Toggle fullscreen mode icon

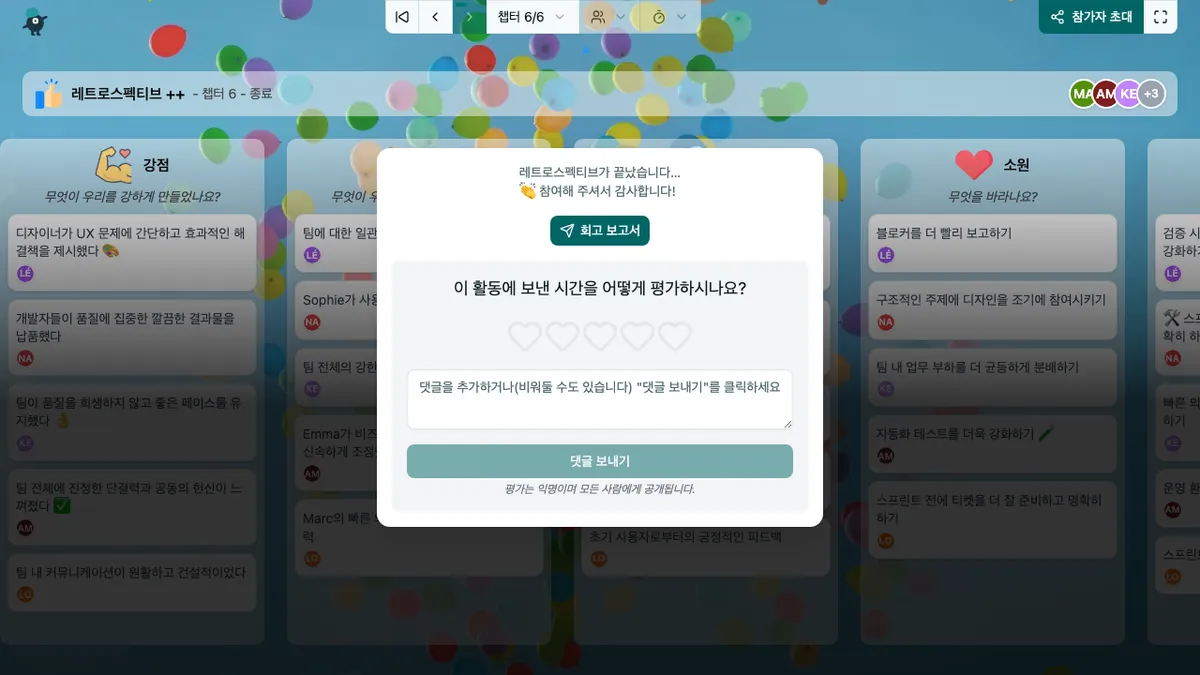[1160, 17]
